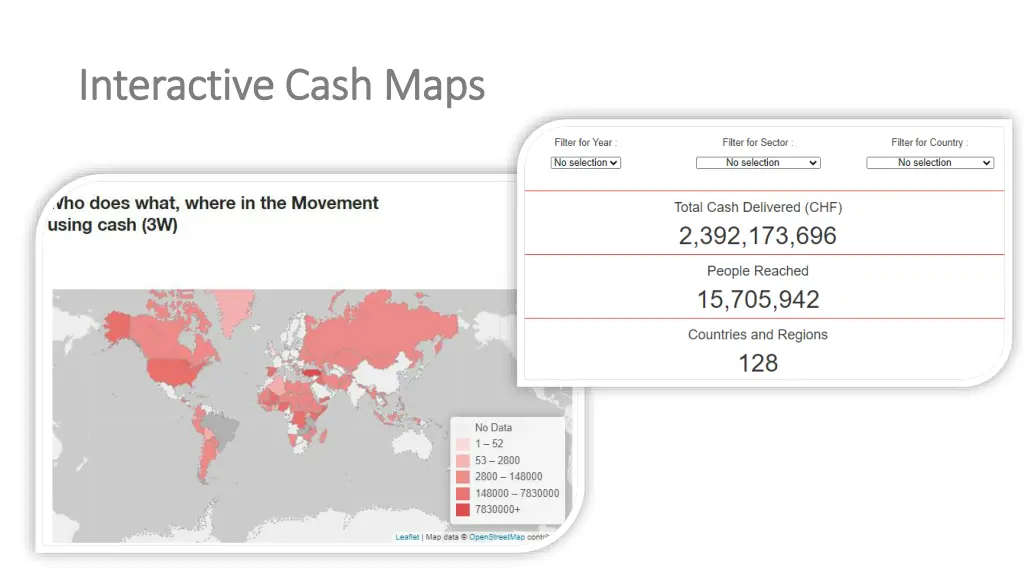Click Turkey on the map
The width and height of the screenshot is (1024, 576).
(311, 373)
